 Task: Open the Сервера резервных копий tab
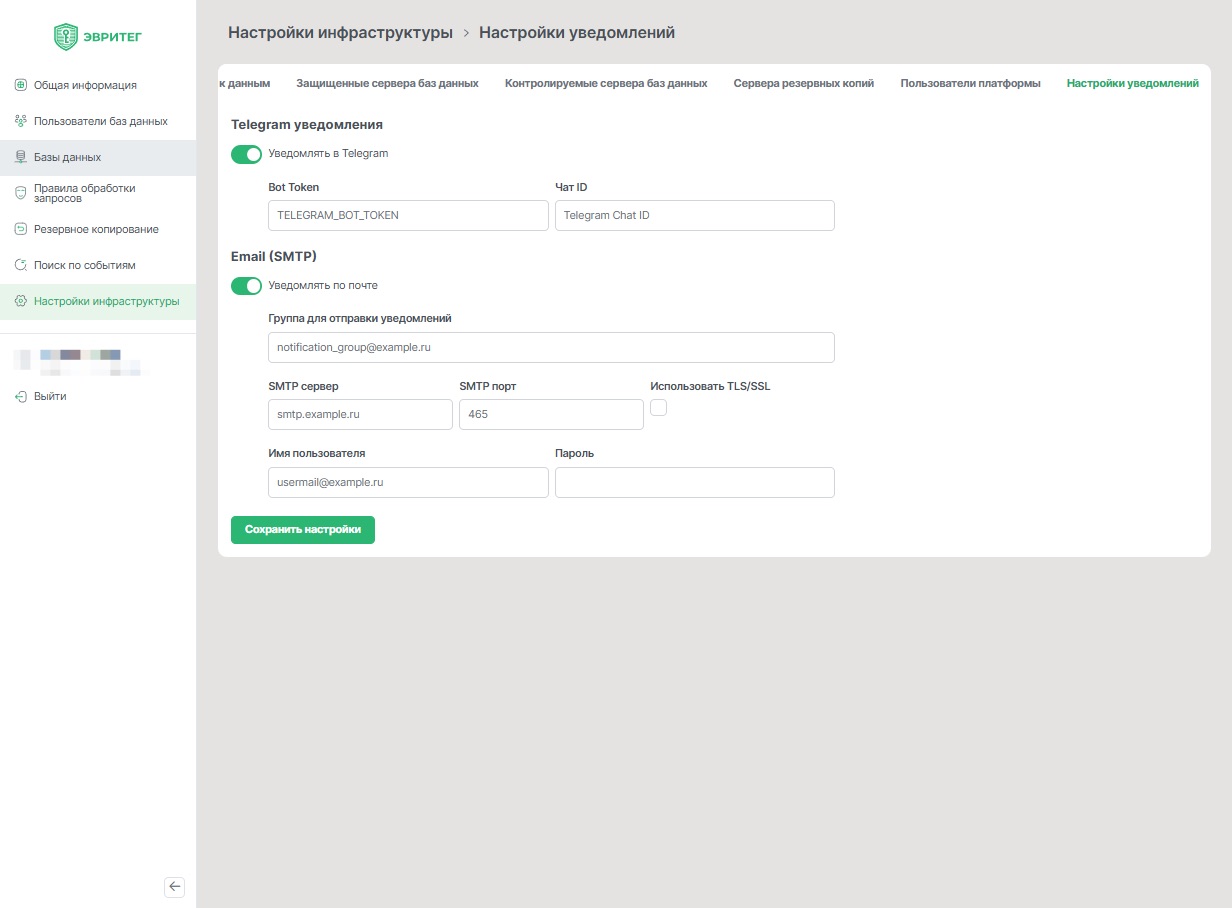click(x=803, y=83)
